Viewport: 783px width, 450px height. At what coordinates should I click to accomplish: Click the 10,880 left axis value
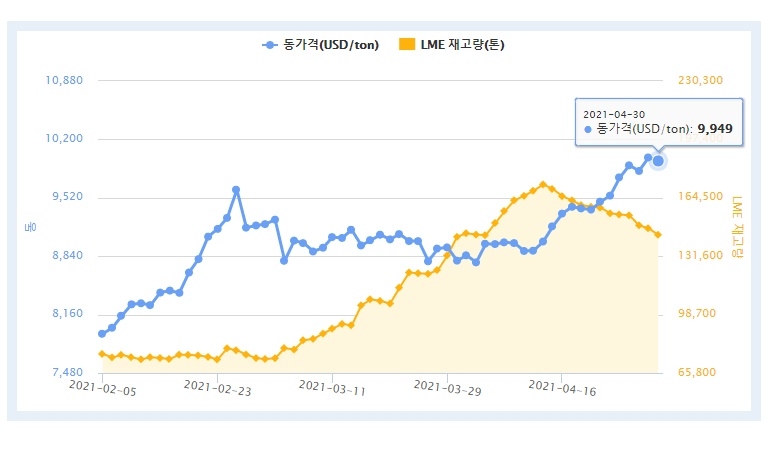tap(66, 80)
